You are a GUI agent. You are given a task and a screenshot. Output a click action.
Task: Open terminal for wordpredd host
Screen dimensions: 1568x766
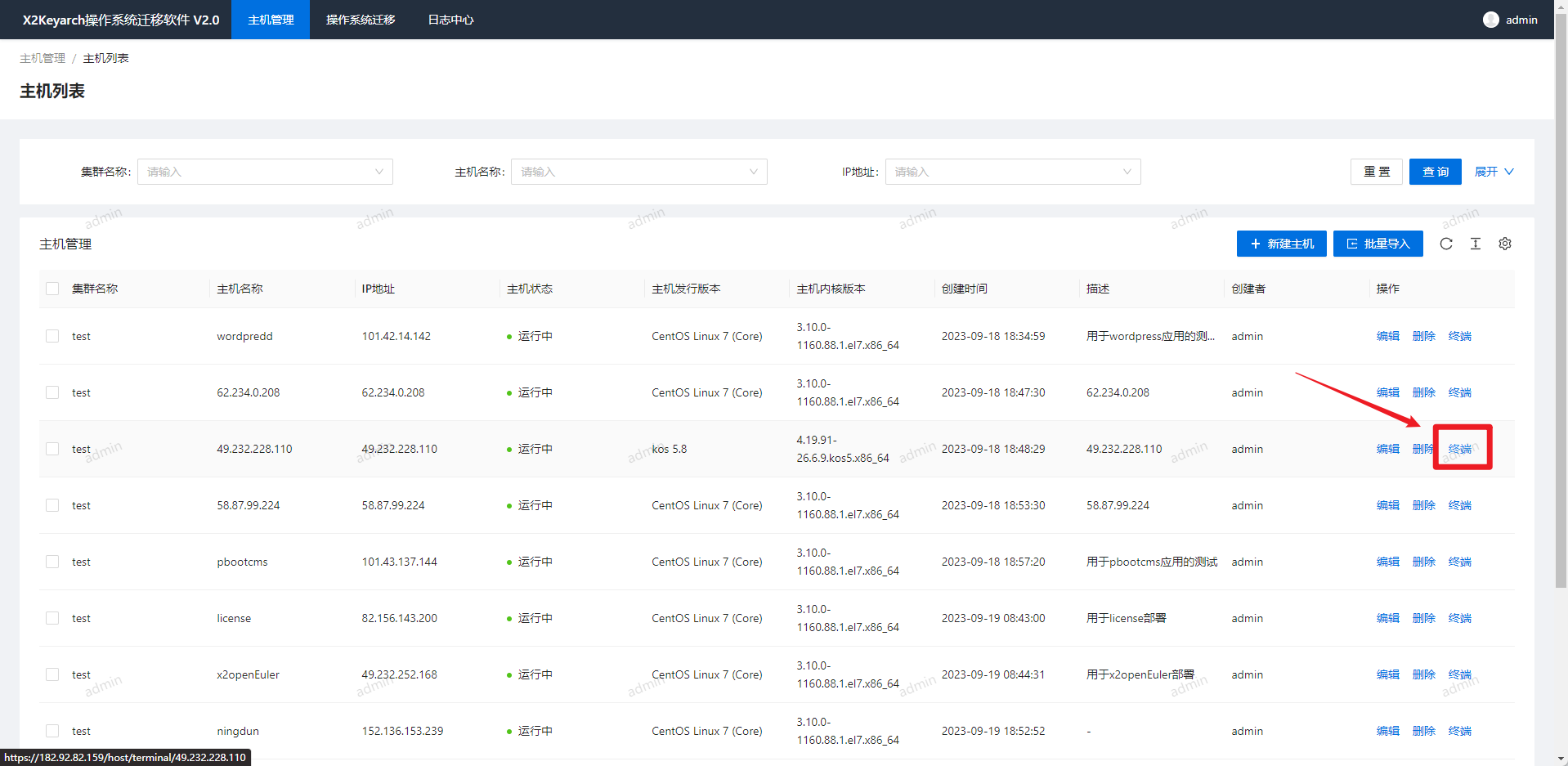1459,336
